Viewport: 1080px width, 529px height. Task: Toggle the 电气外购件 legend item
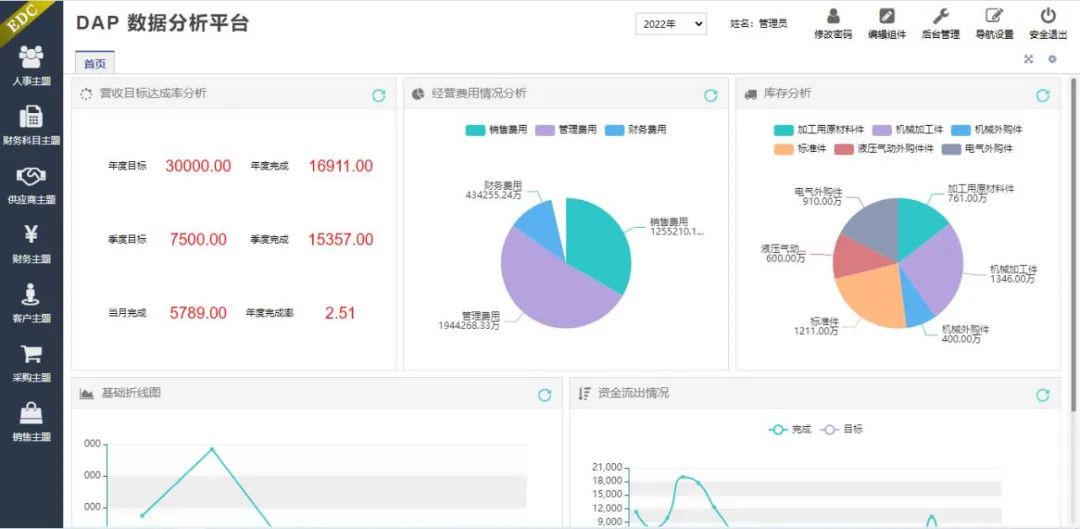click(x=978, y=149)
